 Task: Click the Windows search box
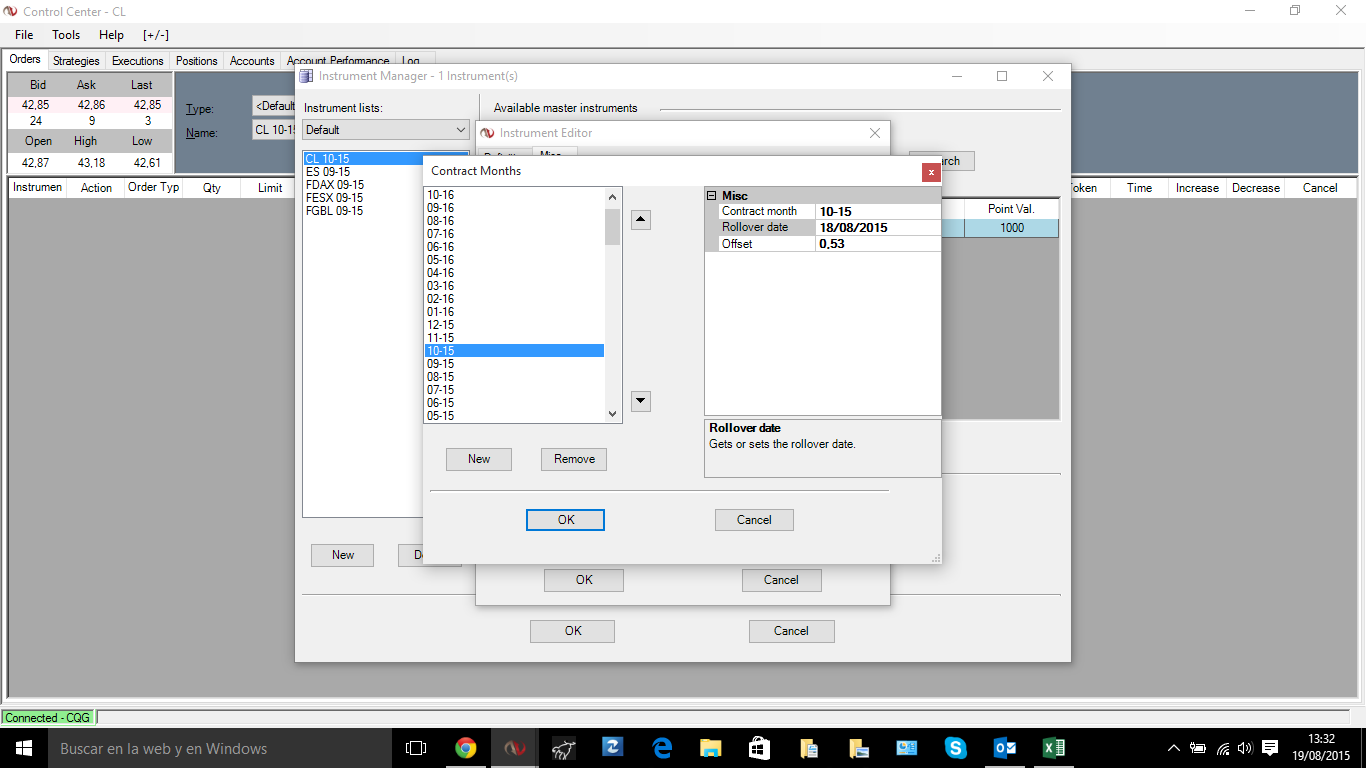click(x=219, y=748)
